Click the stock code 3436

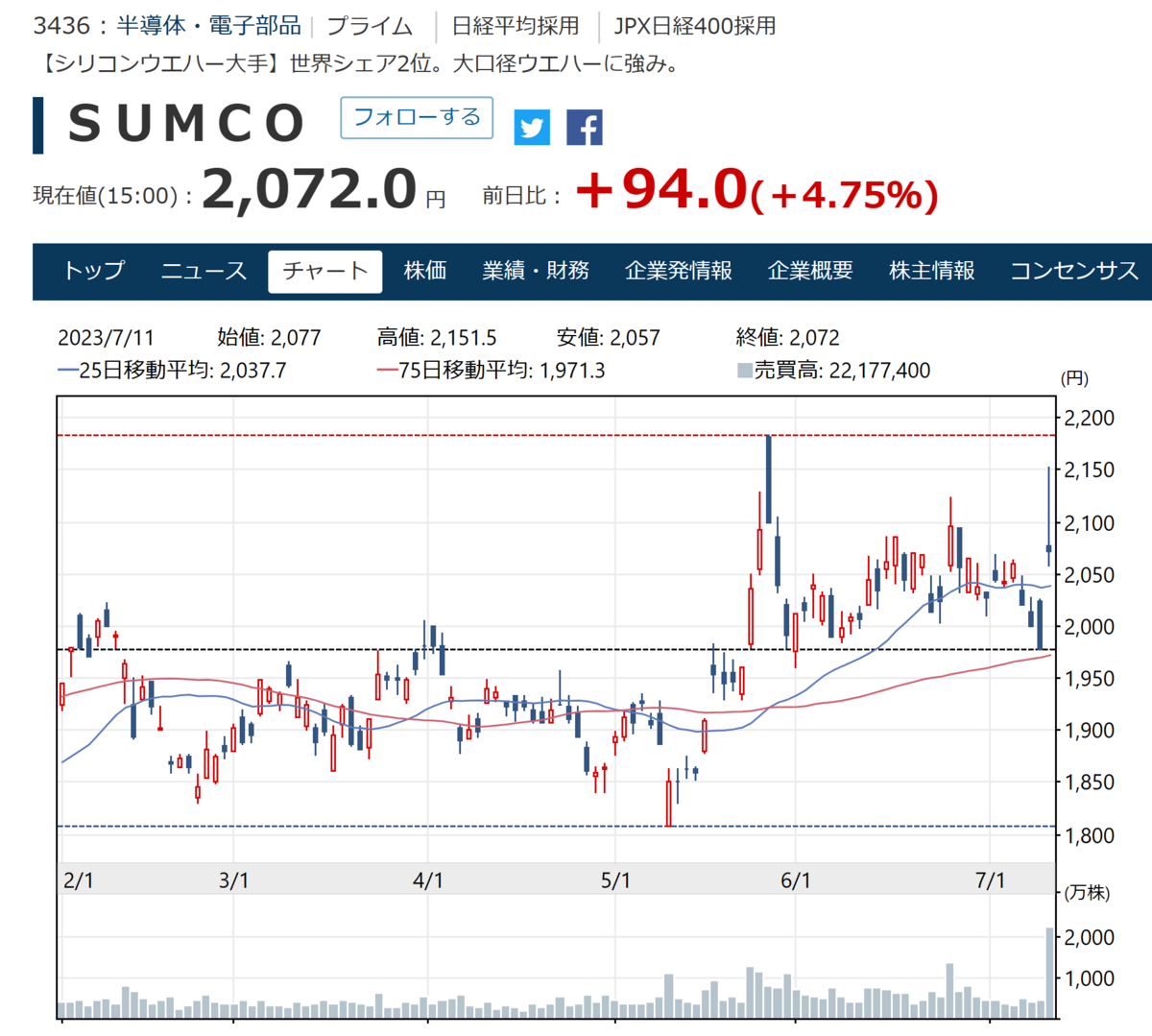pos(60,26)
